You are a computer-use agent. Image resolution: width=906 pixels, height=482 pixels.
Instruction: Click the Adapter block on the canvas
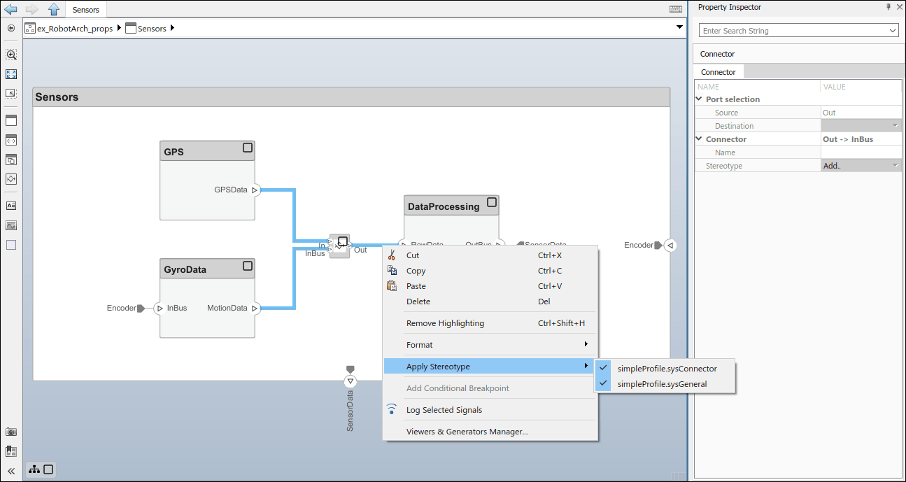[x=339, y=246]
